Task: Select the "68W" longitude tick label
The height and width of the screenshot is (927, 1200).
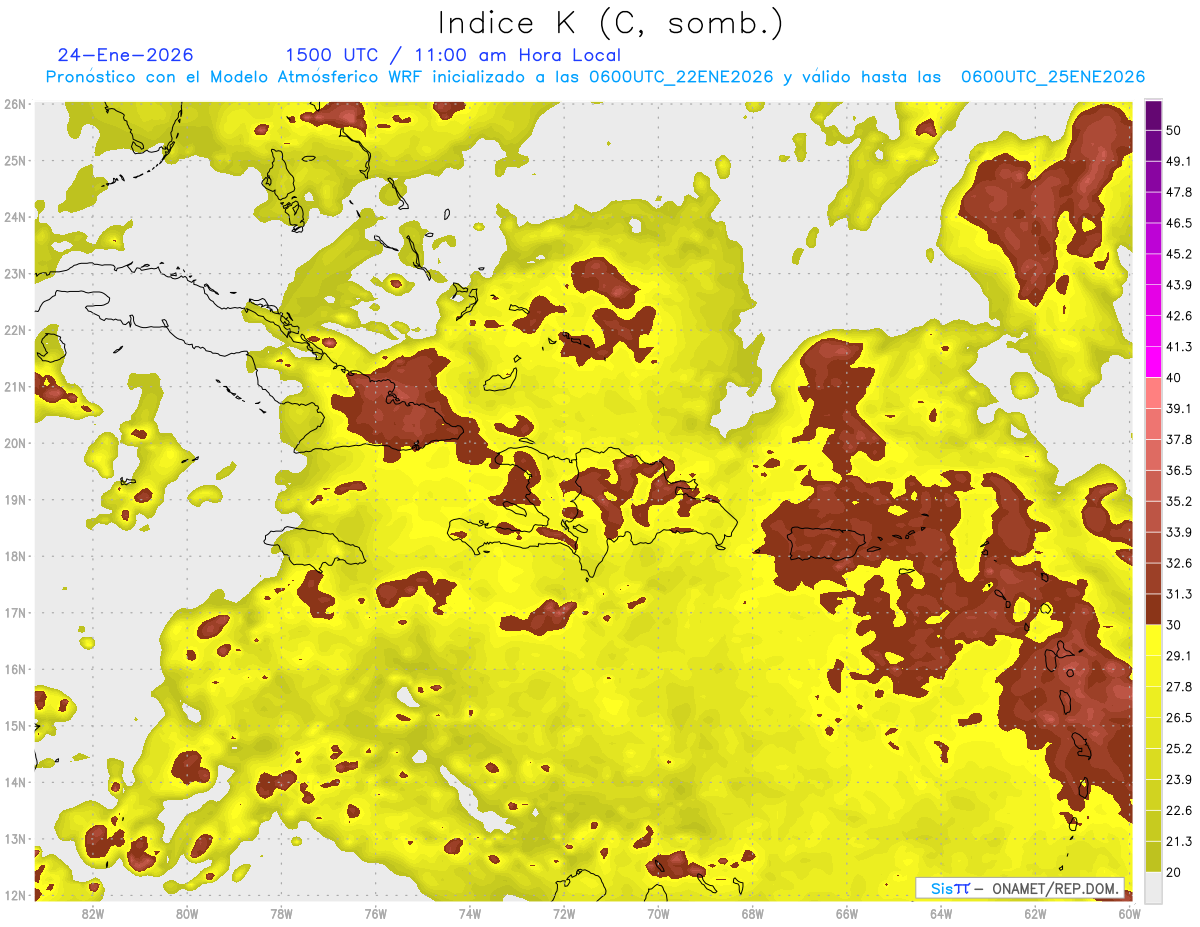Action: tap(753, 913)
